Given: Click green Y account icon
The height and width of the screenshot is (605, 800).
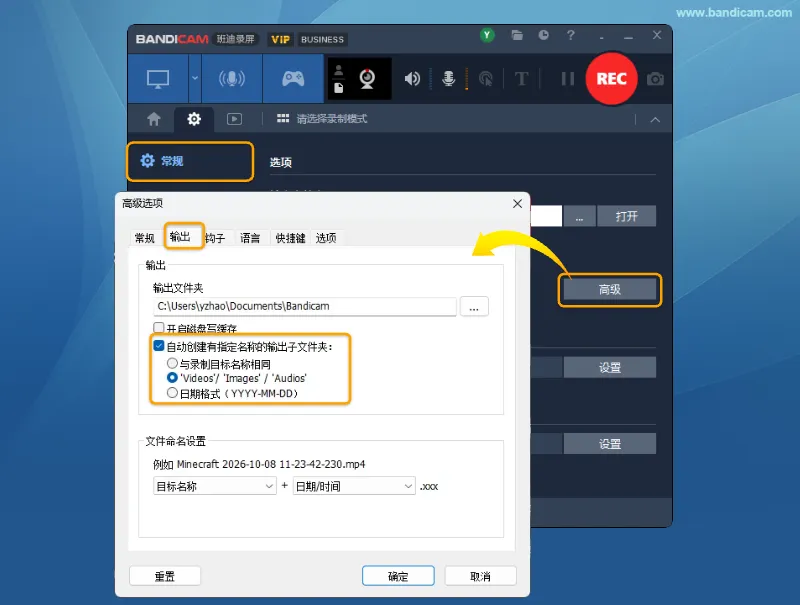Looking at the screenshot, I should (x=487, y=35).
